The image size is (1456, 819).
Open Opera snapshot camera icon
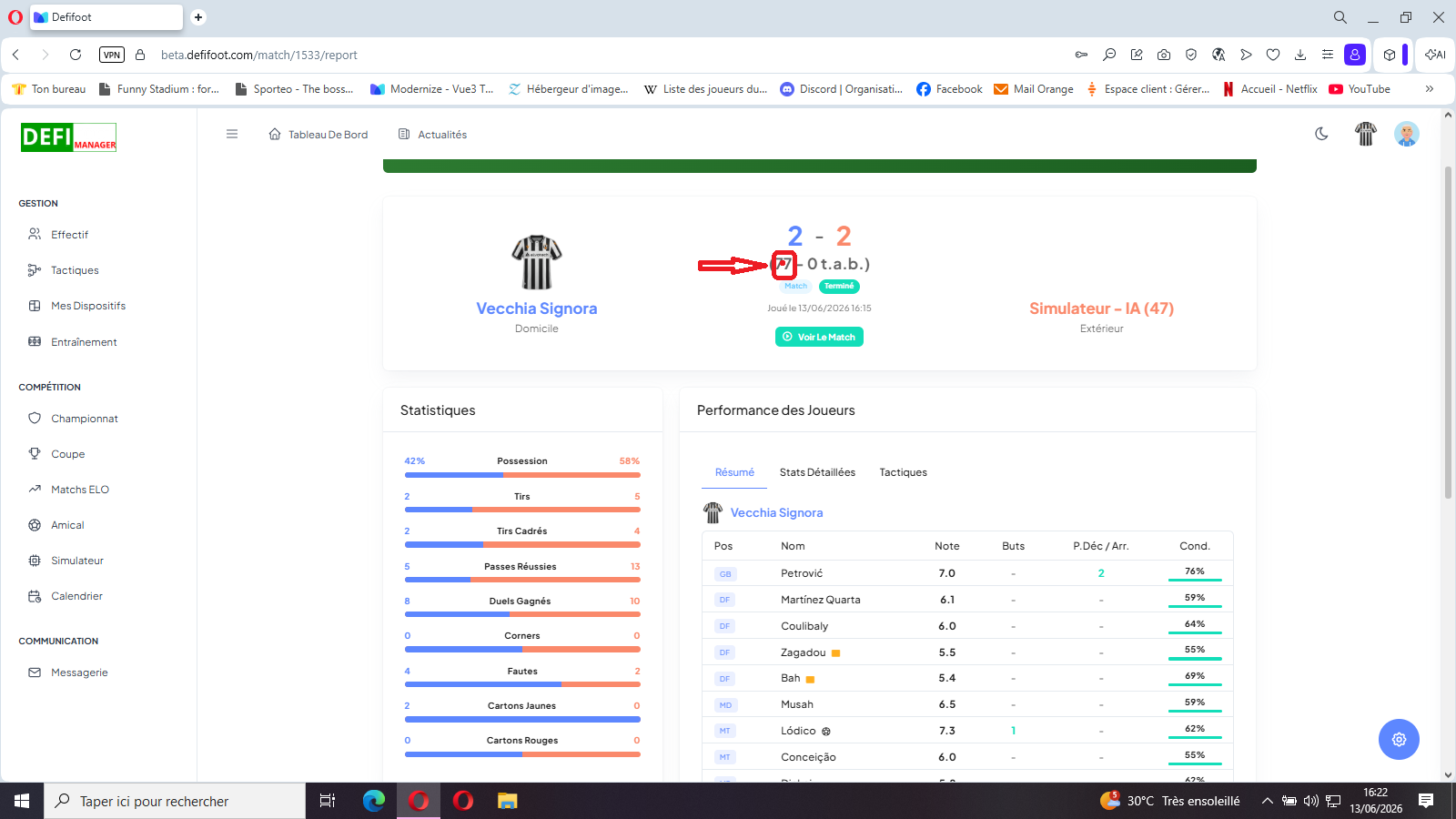point(1164,55)
